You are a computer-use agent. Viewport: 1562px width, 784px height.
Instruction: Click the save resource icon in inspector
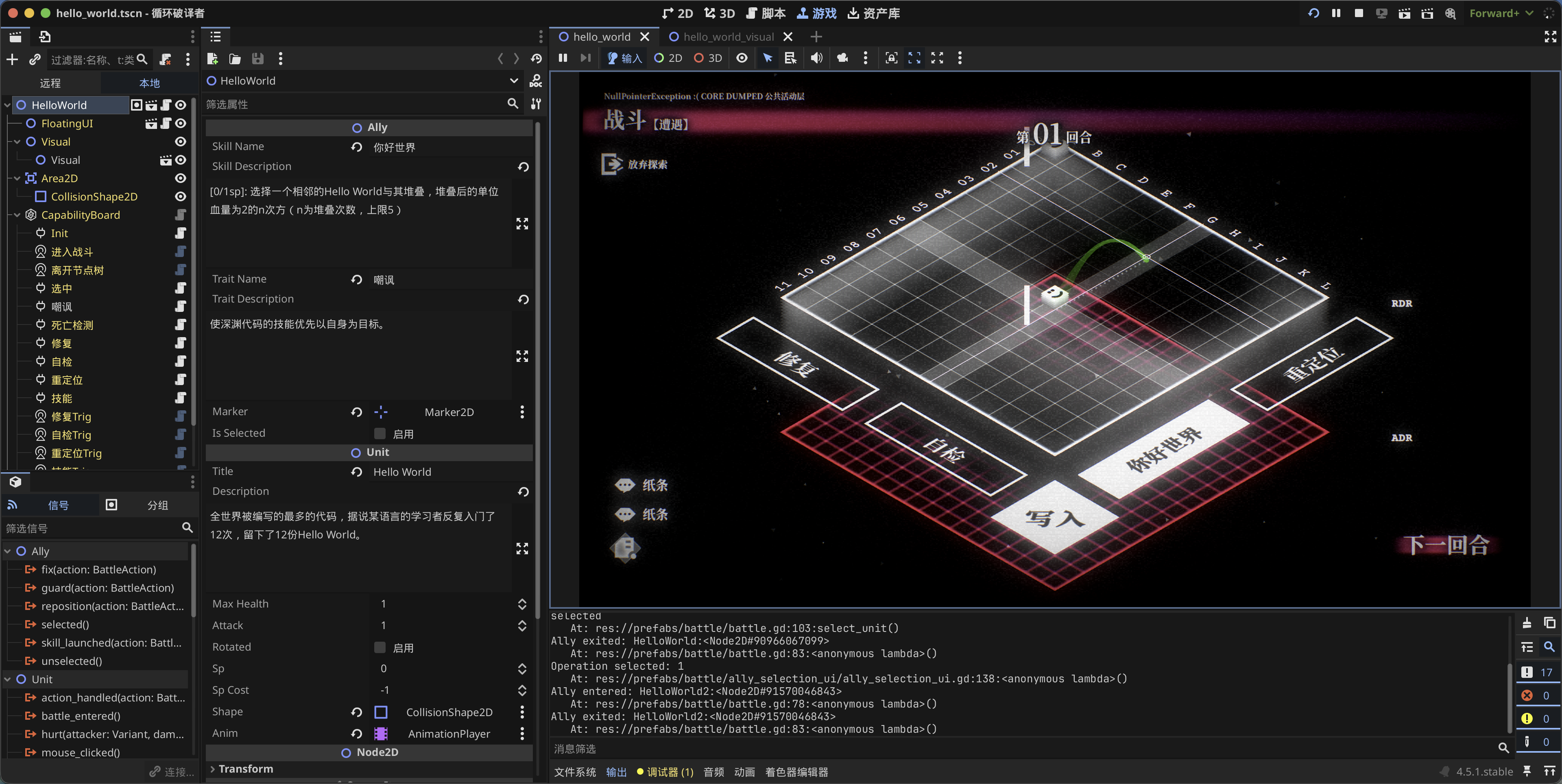258,59
